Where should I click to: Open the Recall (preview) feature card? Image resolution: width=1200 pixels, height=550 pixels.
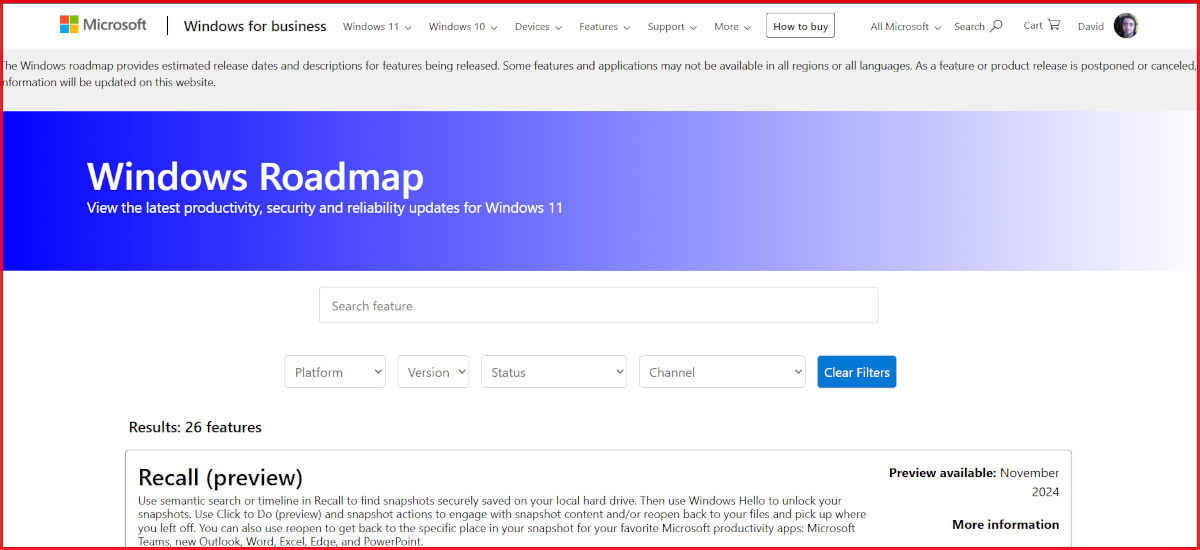(220, 477)
